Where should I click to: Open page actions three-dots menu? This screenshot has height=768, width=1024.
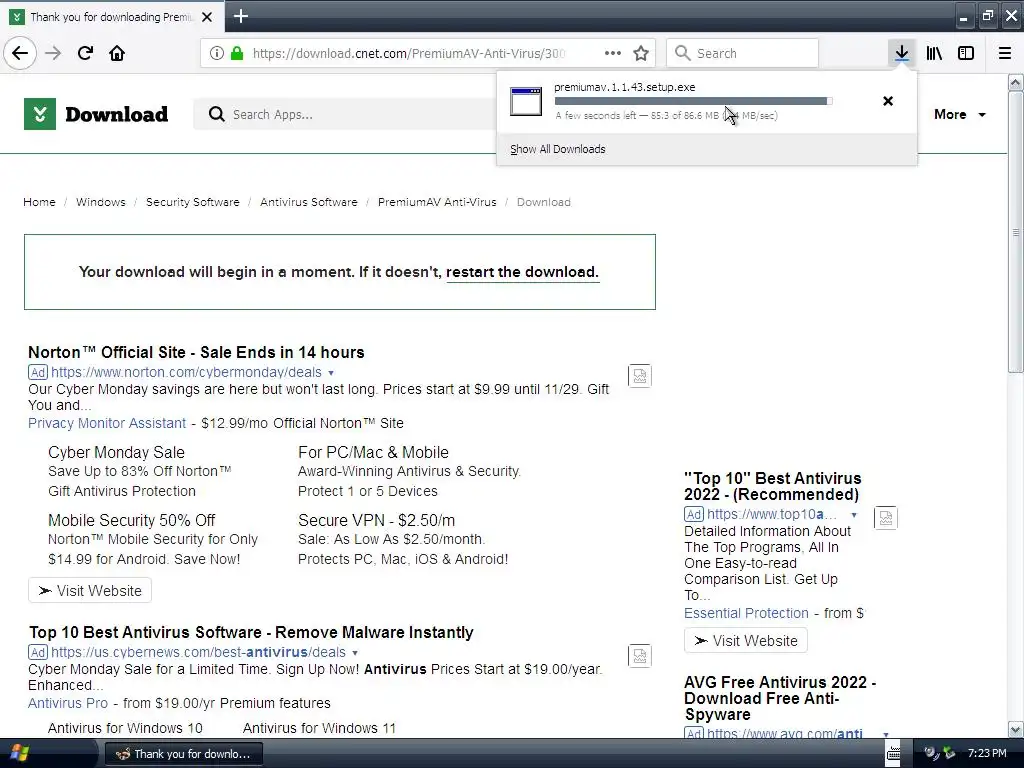613,53
